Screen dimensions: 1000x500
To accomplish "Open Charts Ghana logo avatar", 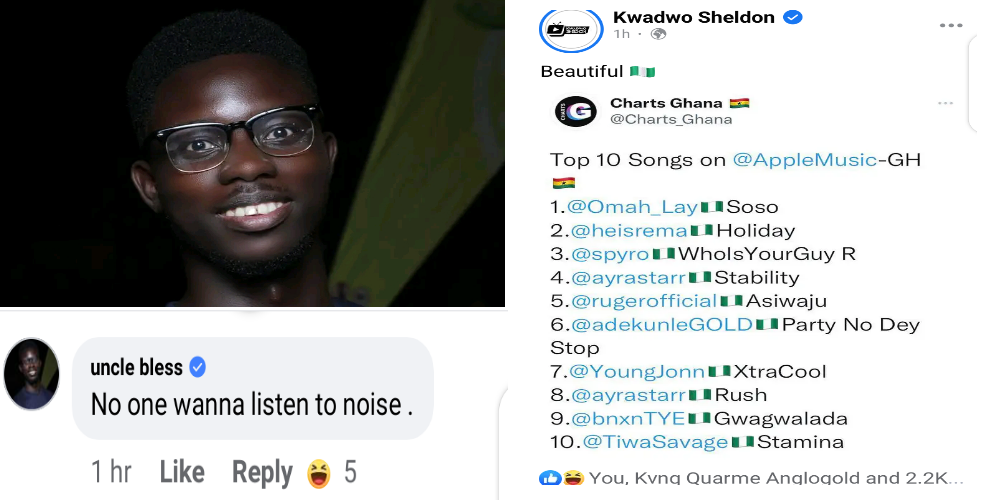I will click(x=575, y=112).
